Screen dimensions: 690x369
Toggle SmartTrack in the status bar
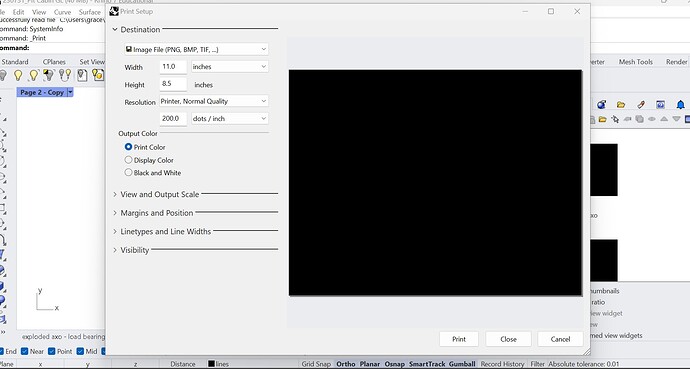pyautogui.click(x=427, y=364)
